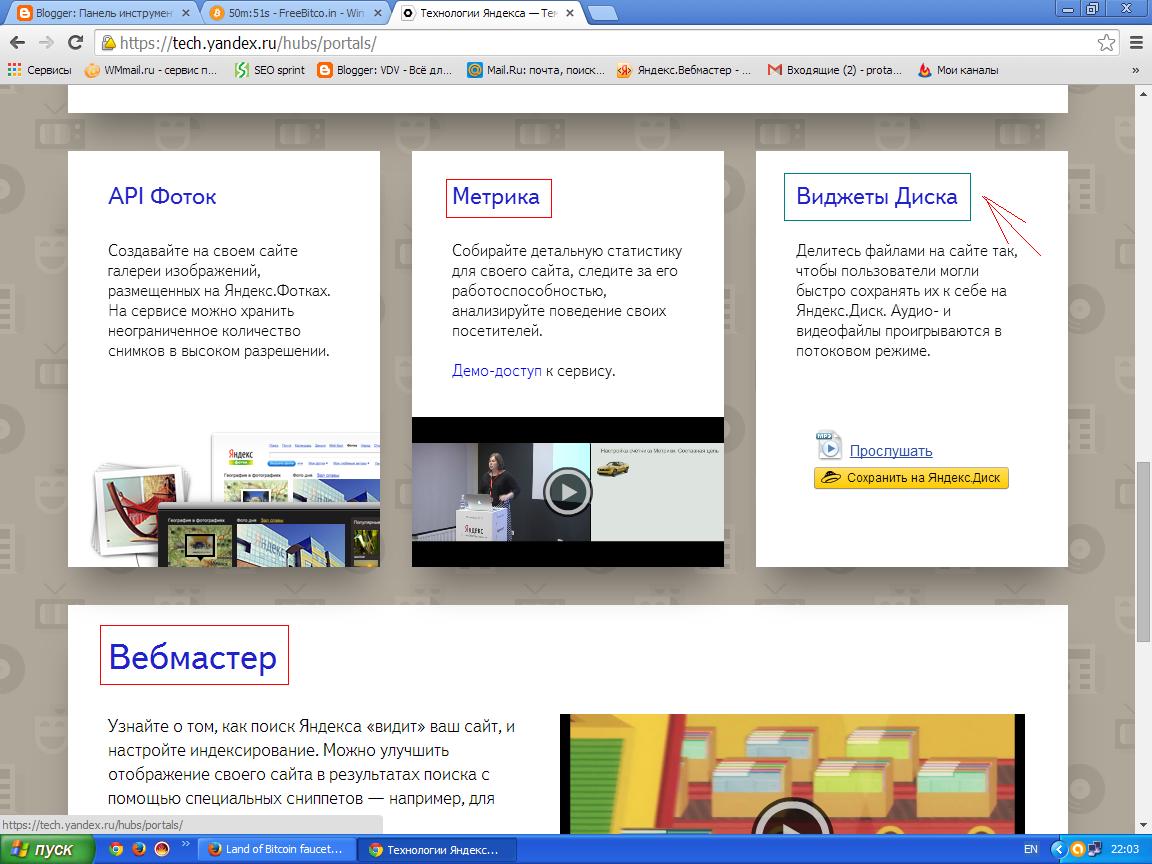The image size is (1152, 864).
Task: Open the Windows пуск start menu
Action: point(46,849)
